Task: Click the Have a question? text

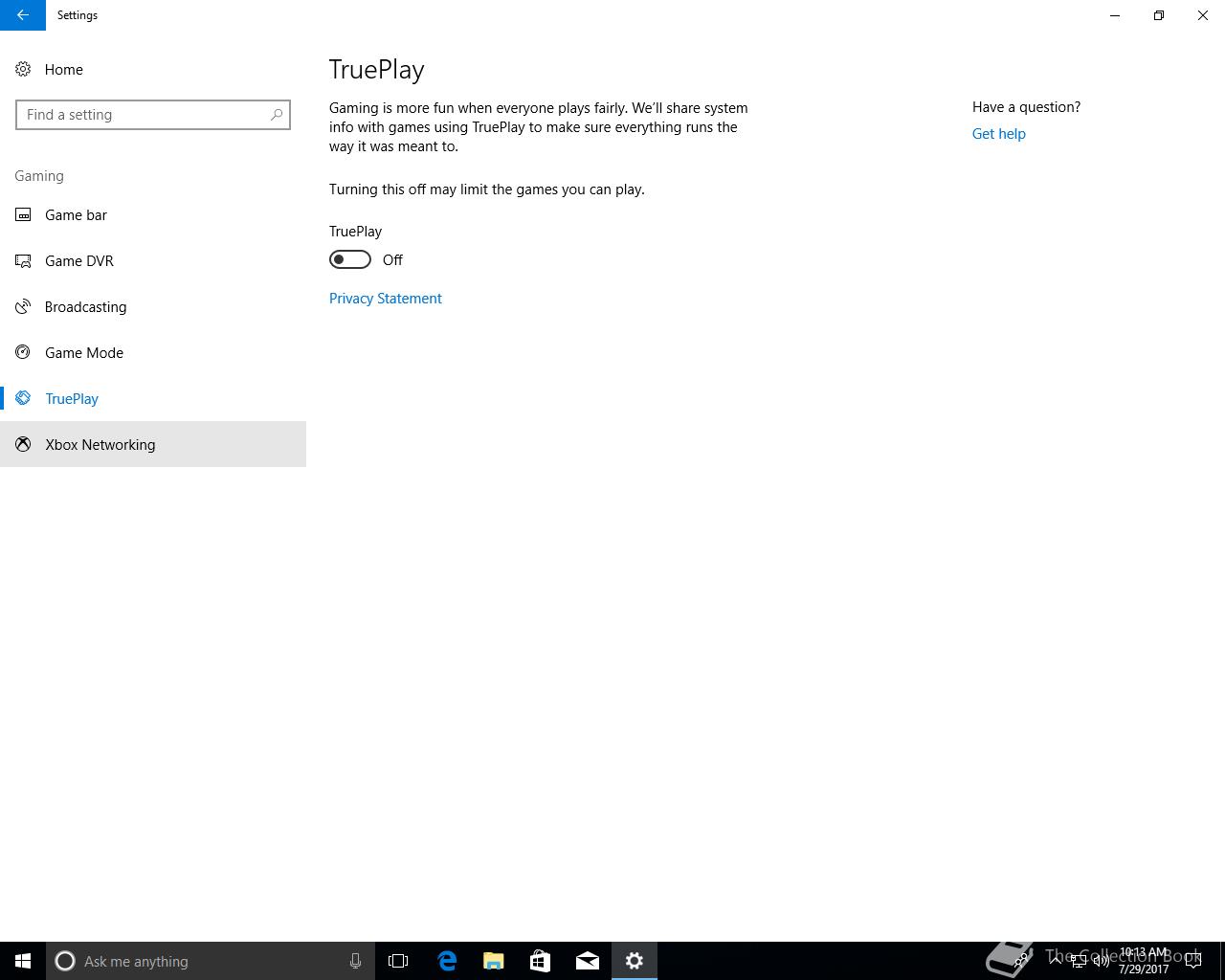Action: coord(1027,107)
